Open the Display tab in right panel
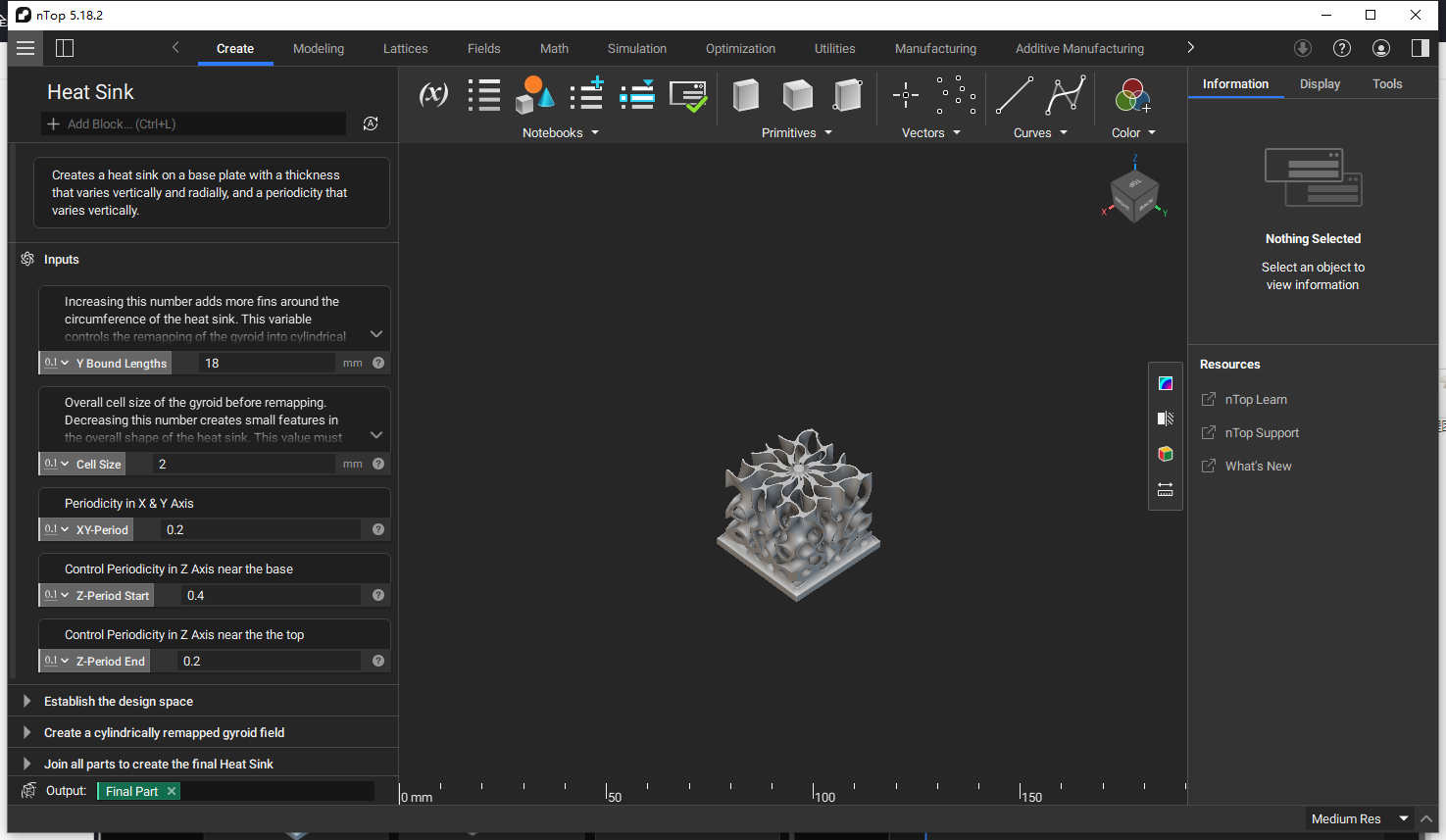This screenshot has width=1446, height=840. pos(1320,84)
